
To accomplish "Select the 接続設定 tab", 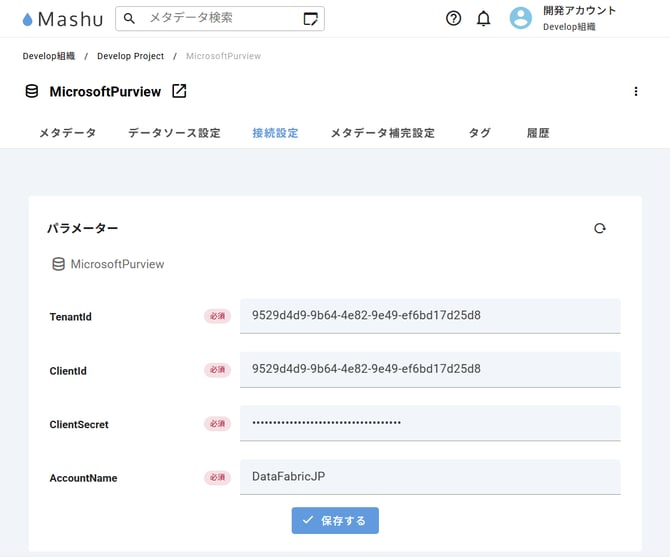I will click(275, 133).
